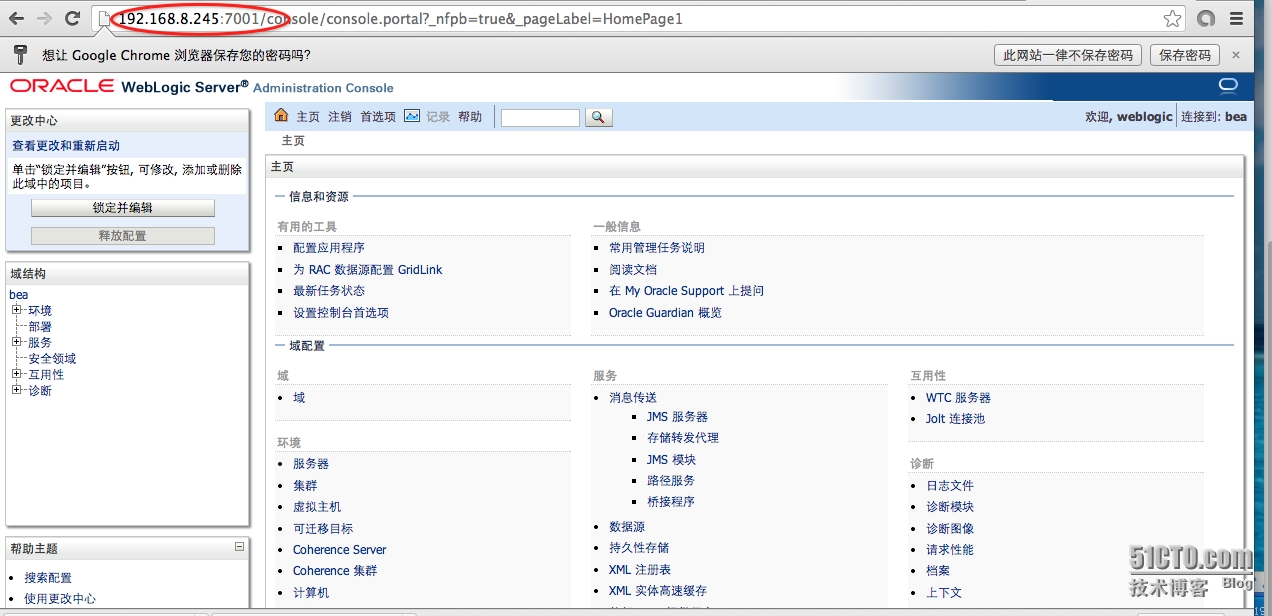Open the JMS 模块 link
The image size is (1272, 616).
coord(671,460)
